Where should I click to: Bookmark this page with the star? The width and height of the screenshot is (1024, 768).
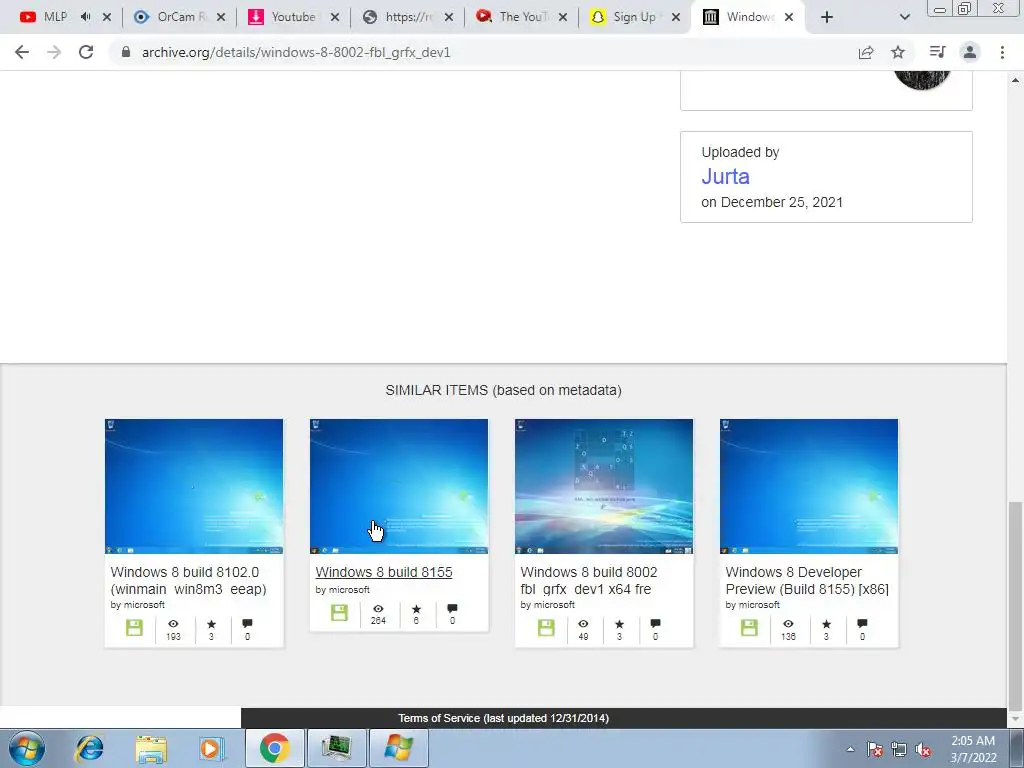pos(898,52)
